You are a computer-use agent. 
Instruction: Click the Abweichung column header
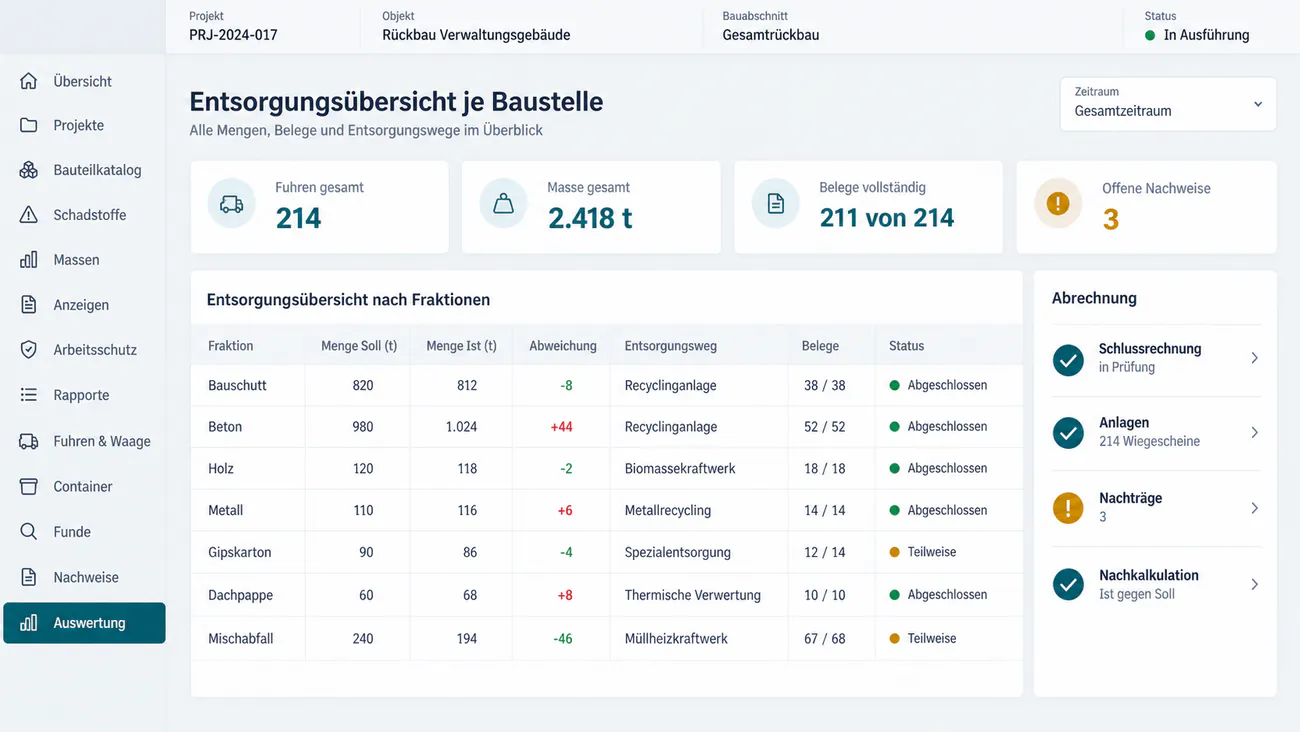563,346
